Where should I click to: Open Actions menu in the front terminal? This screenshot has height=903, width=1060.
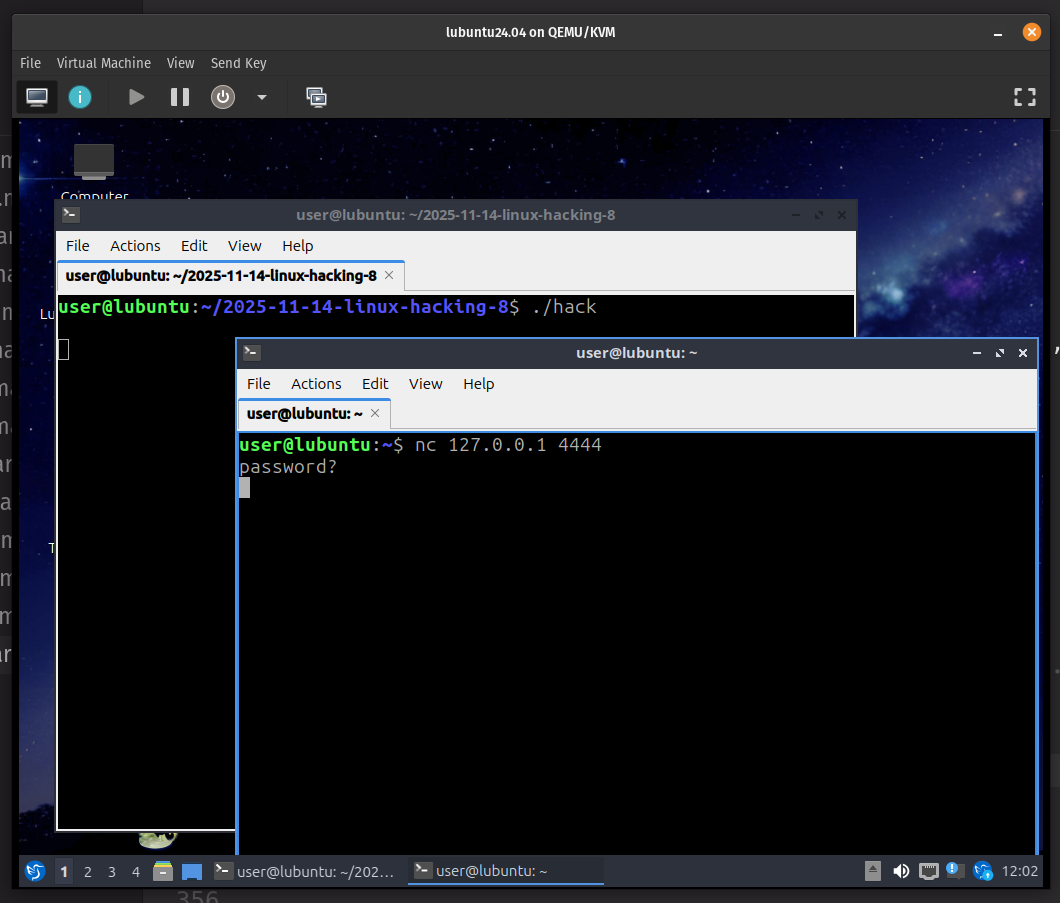point(316,384)
